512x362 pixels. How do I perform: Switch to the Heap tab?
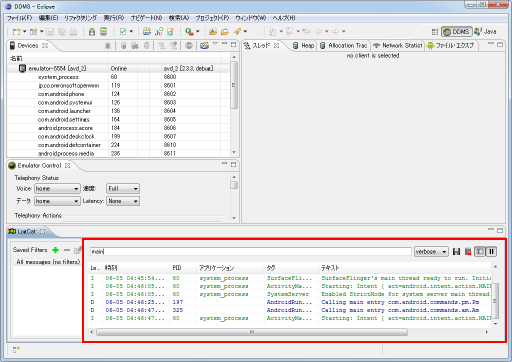click(304, 46)
